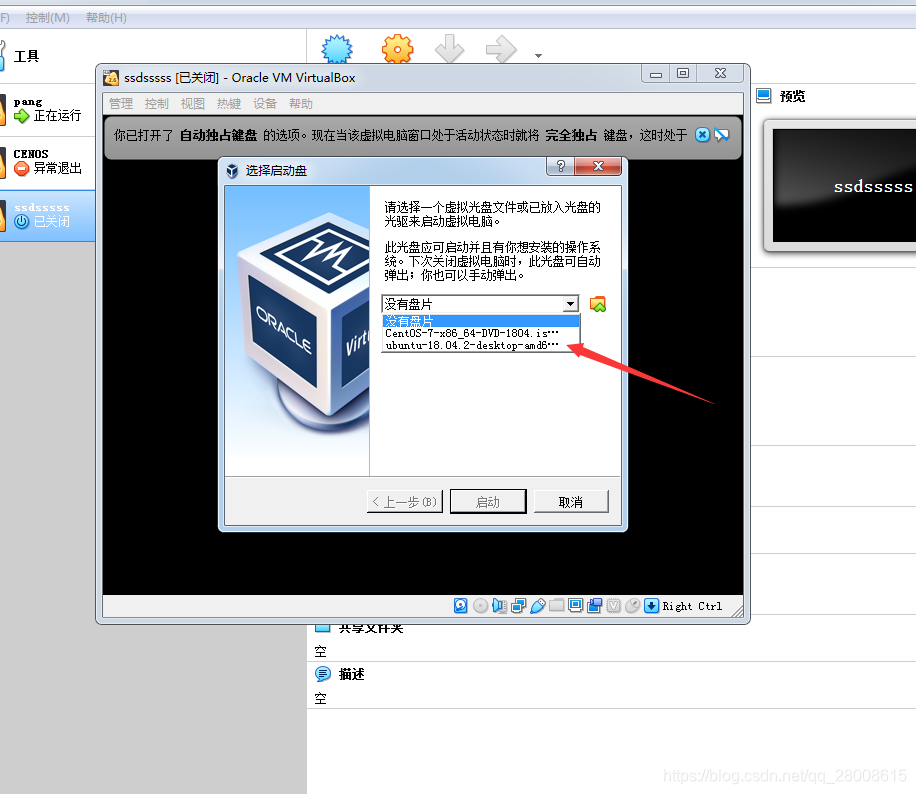Screen dimensions: 916x794
Task: Expand the Start button dropdown arrow in the Manager toolbar
Action: [538, 56]
